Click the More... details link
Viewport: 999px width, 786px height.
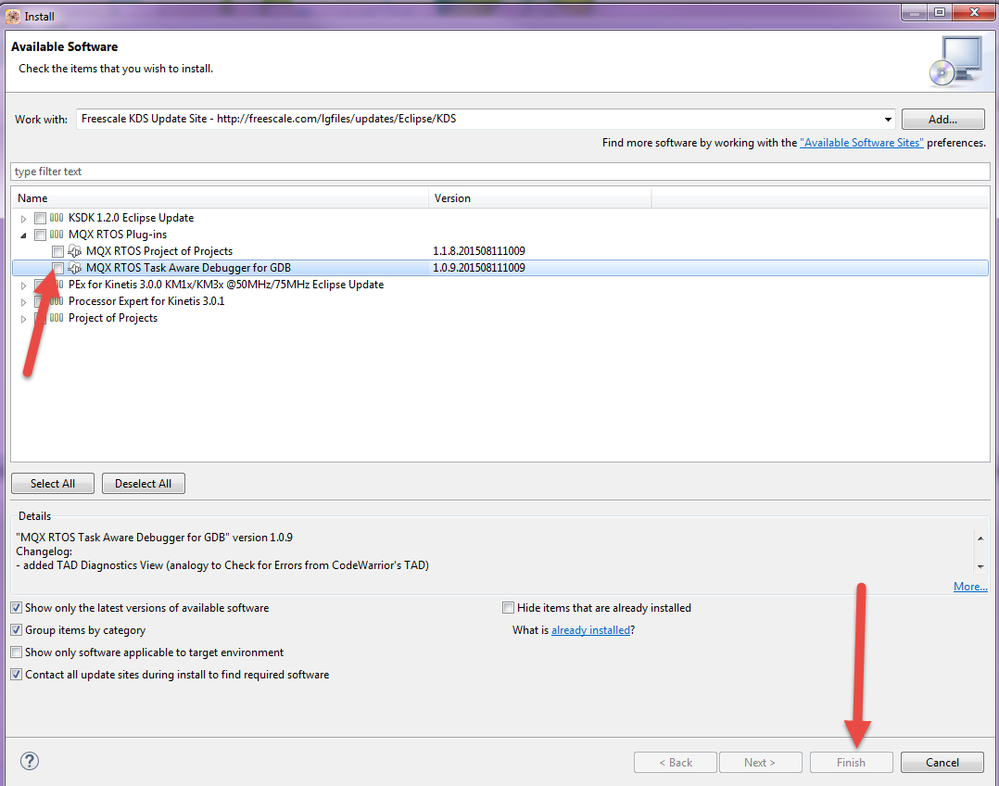tap(970, 587)
